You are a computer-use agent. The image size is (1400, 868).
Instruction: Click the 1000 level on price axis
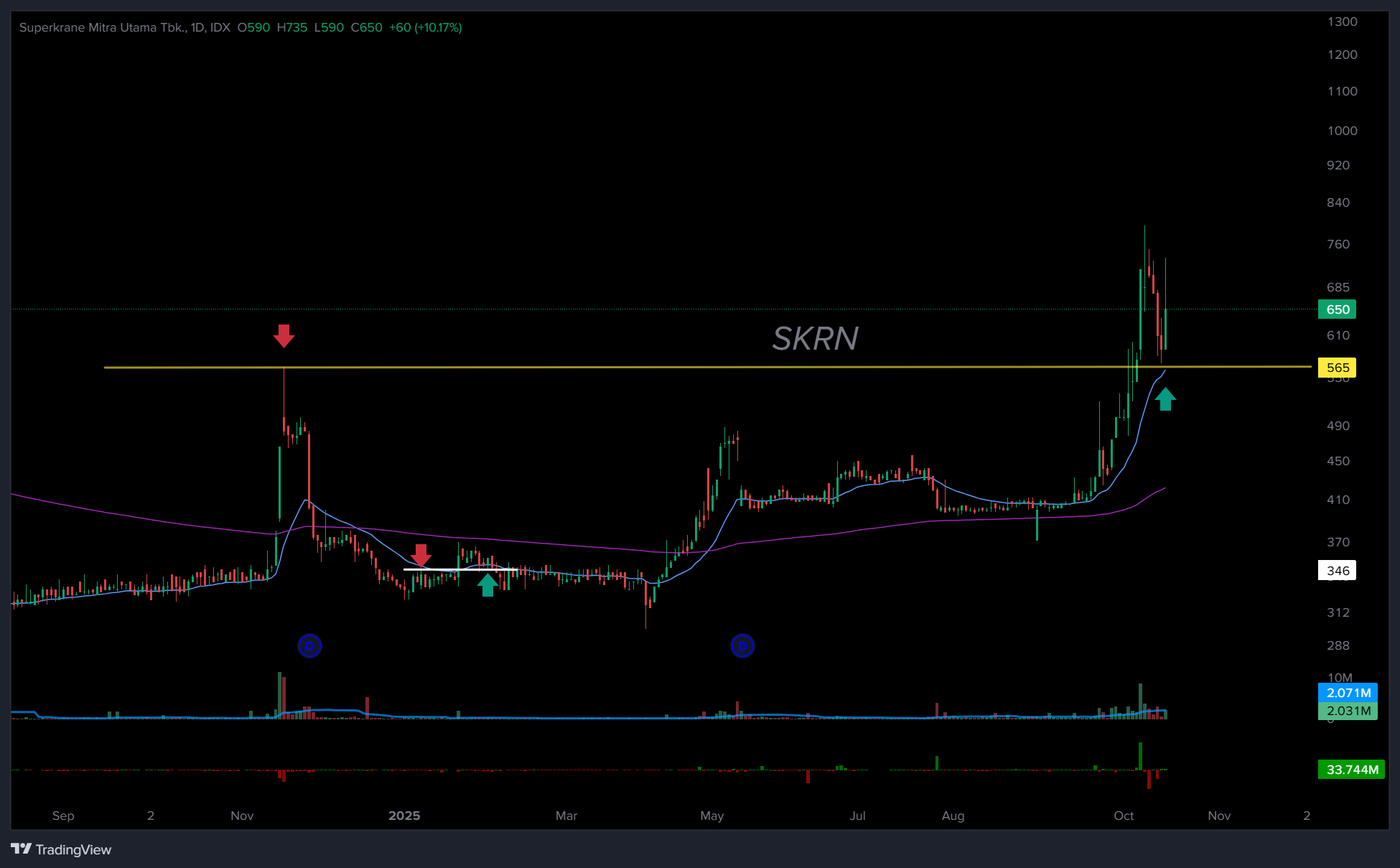coord(1342,131)
